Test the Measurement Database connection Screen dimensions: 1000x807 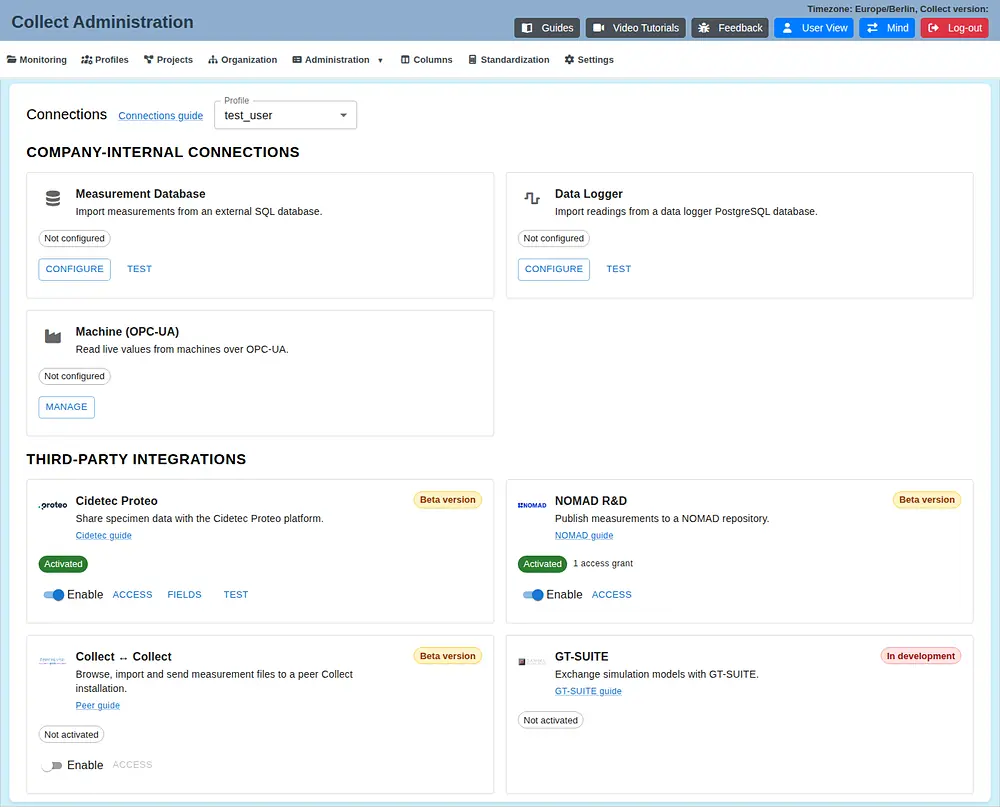click(x=139, y=269)
